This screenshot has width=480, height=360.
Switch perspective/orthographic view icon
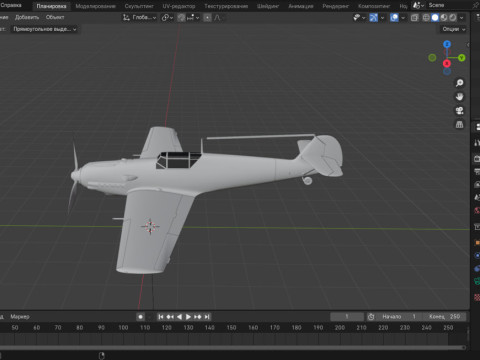[x=460, y=125]
